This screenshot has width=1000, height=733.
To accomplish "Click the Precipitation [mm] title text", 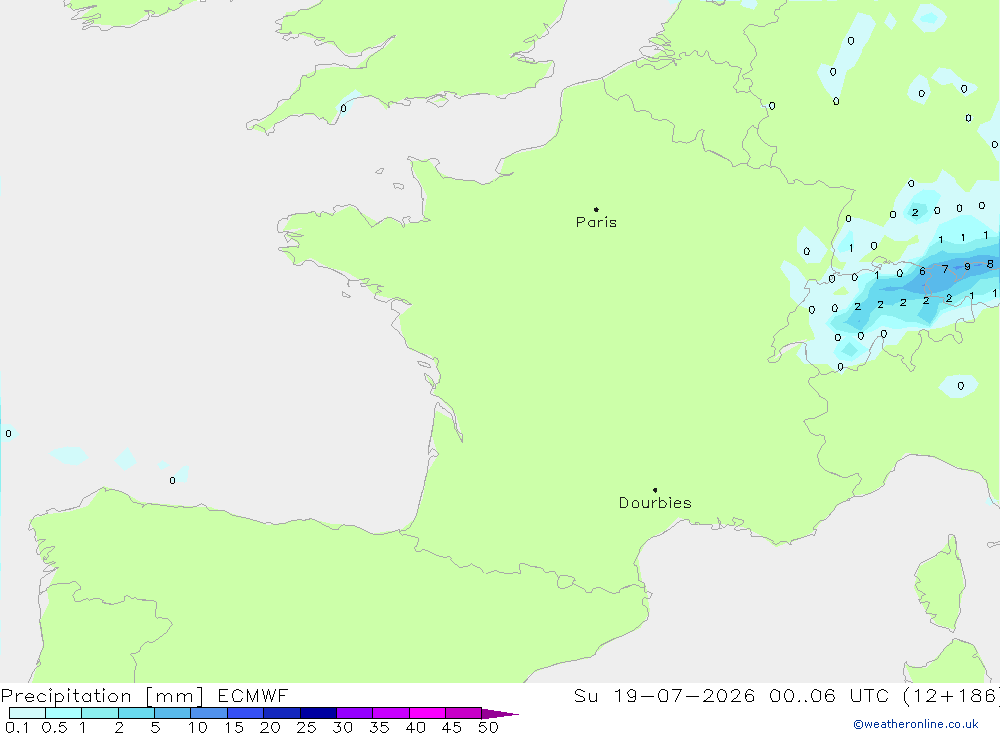I will point(102,696).
